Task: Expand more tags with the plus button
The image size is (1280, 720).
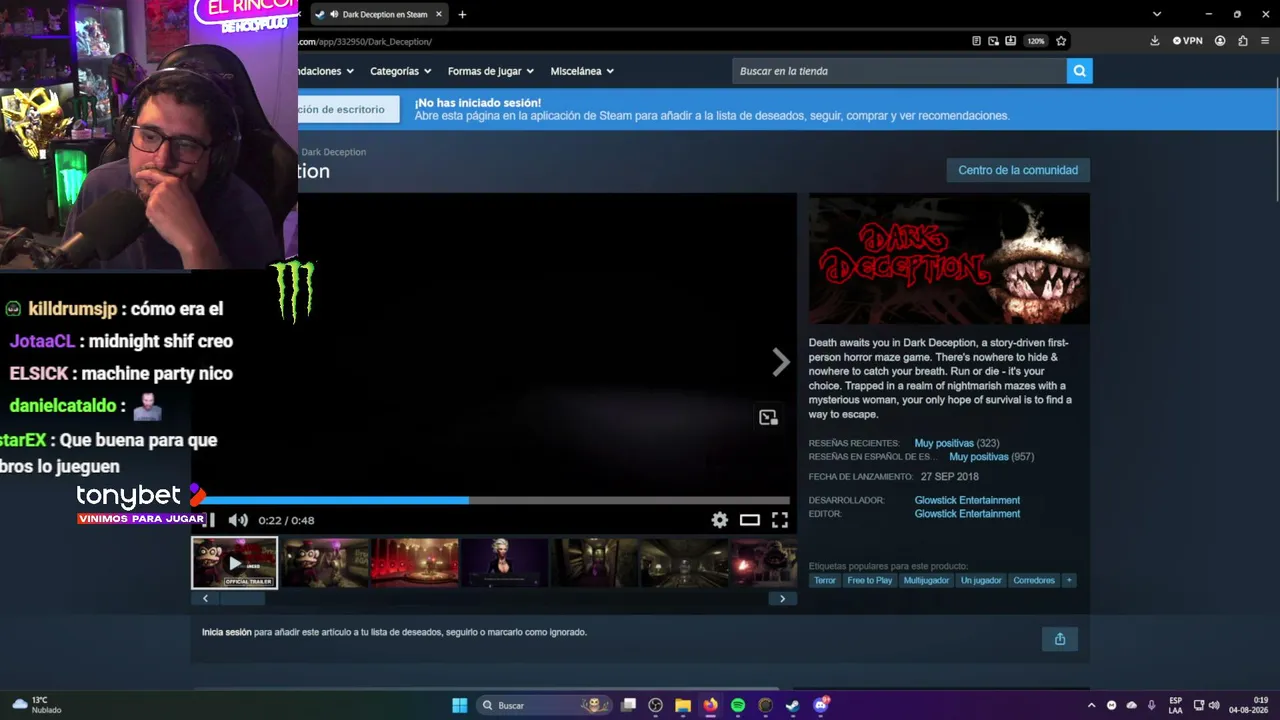Action: click(x=1069, y=580)
